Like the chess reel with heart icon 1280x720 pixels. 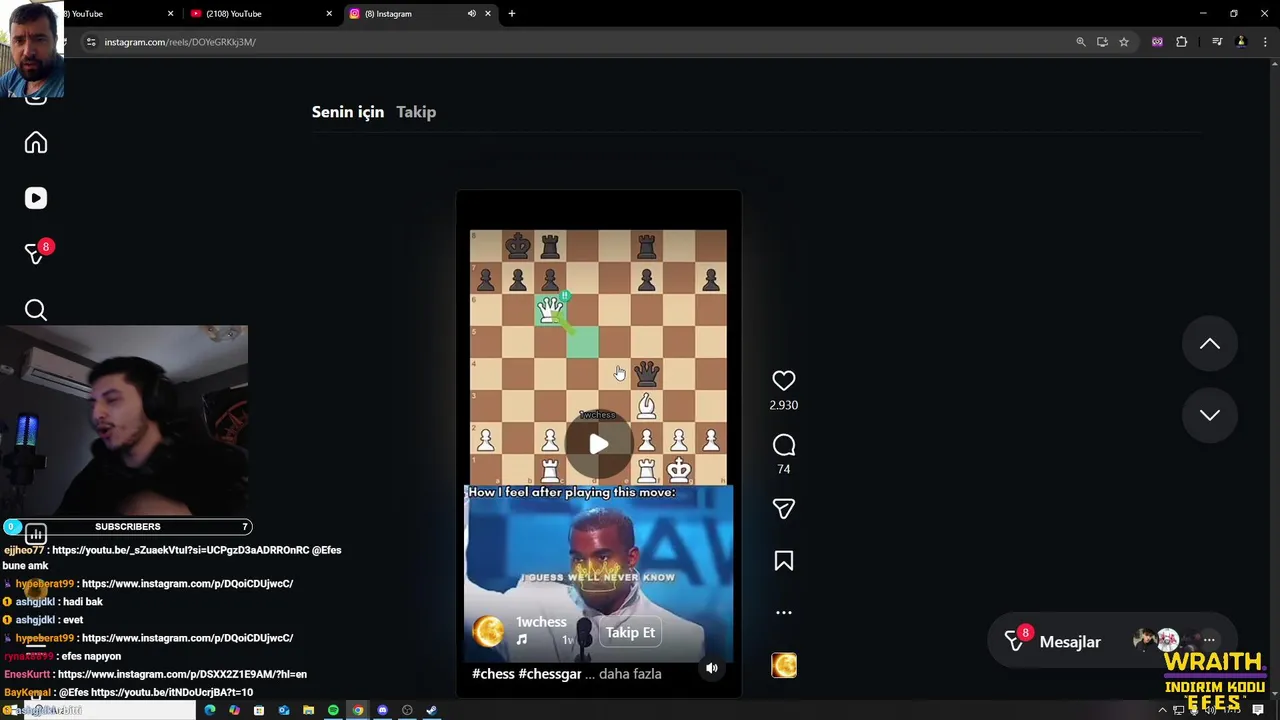784,380
